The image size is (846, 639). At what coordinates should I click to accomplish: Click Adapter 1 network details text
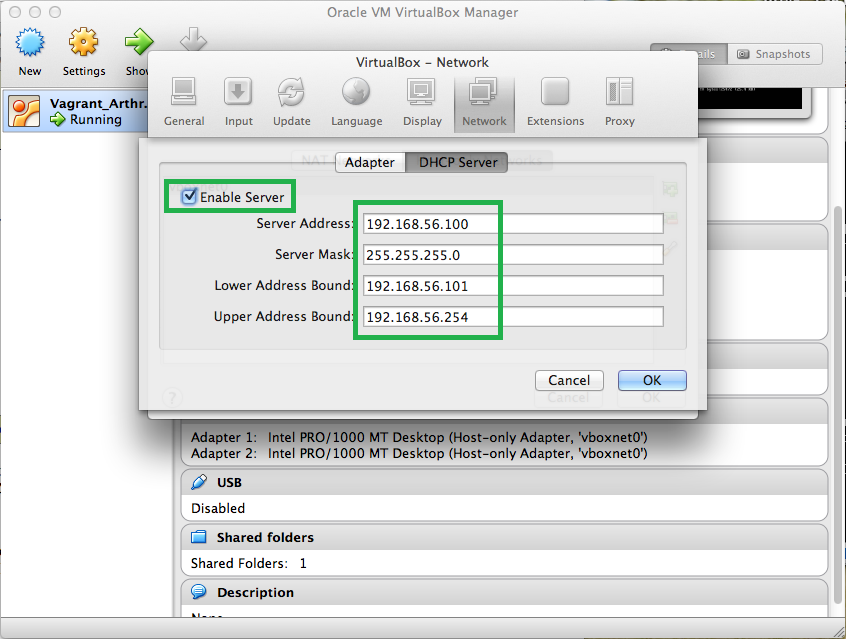(x=419, y=437)
